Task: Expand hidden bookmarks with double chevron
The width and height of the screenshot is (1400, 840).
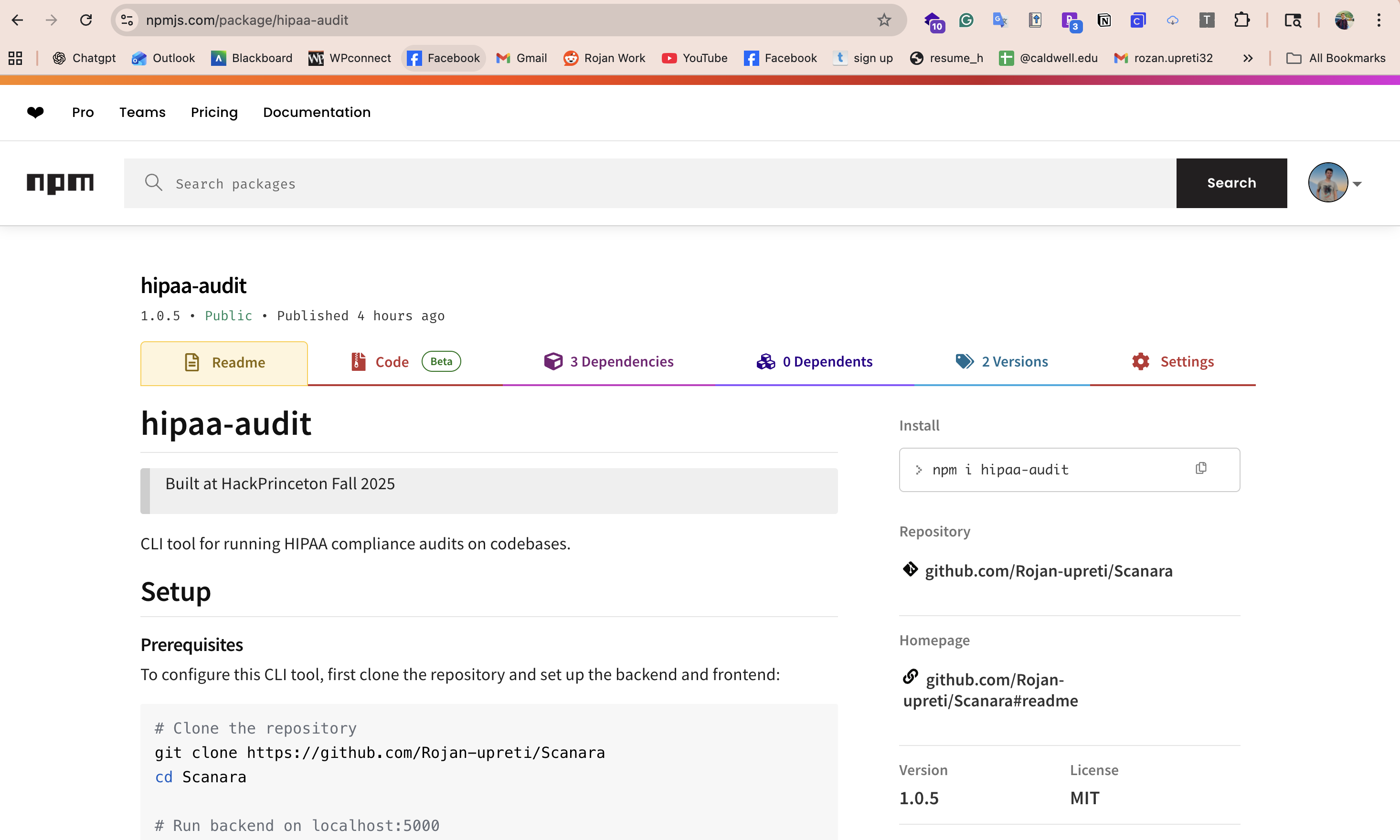Action: [1248, 58]
